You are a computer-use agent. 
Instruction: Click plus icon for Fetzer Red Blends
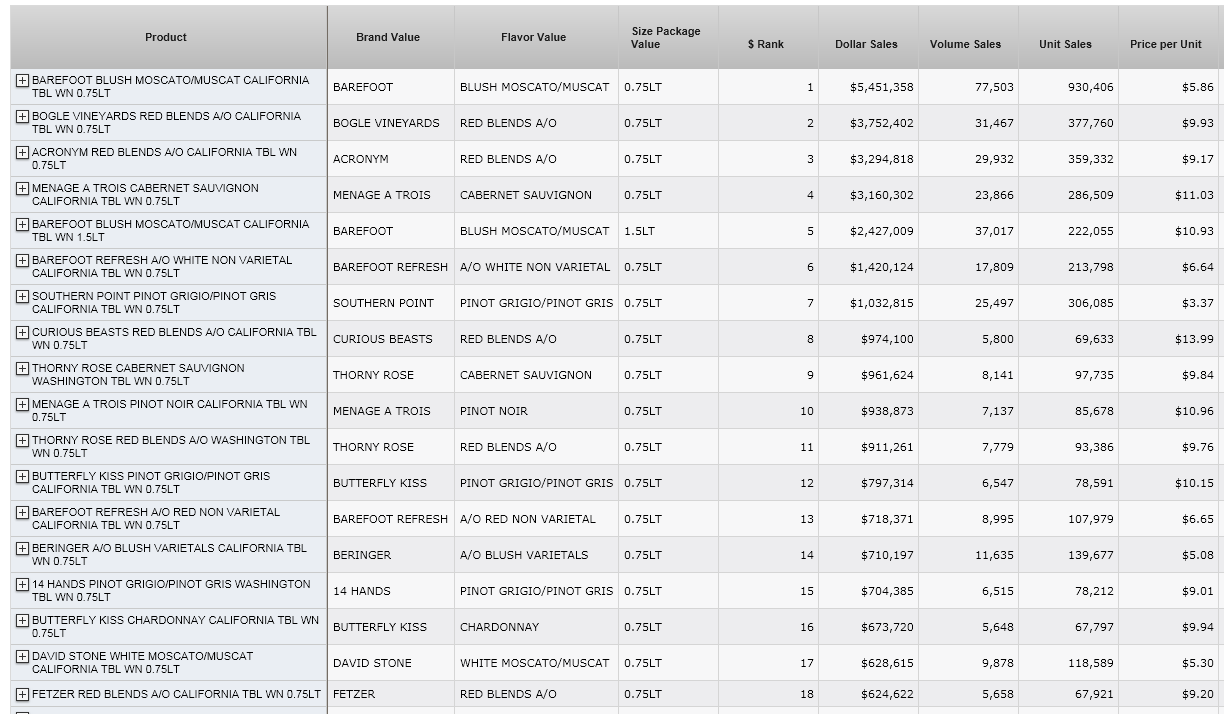tap(22, 694)
